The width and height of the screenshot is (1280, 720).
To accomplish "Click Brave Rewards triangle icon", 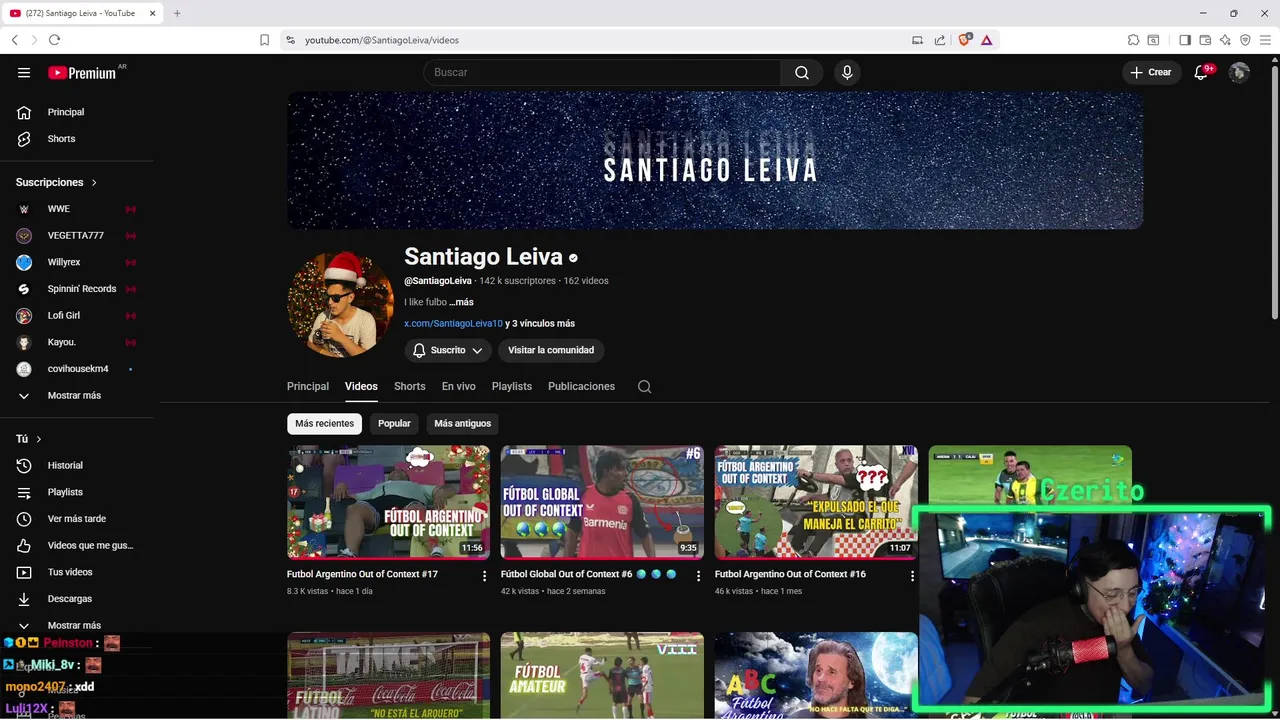I will 987,40.
